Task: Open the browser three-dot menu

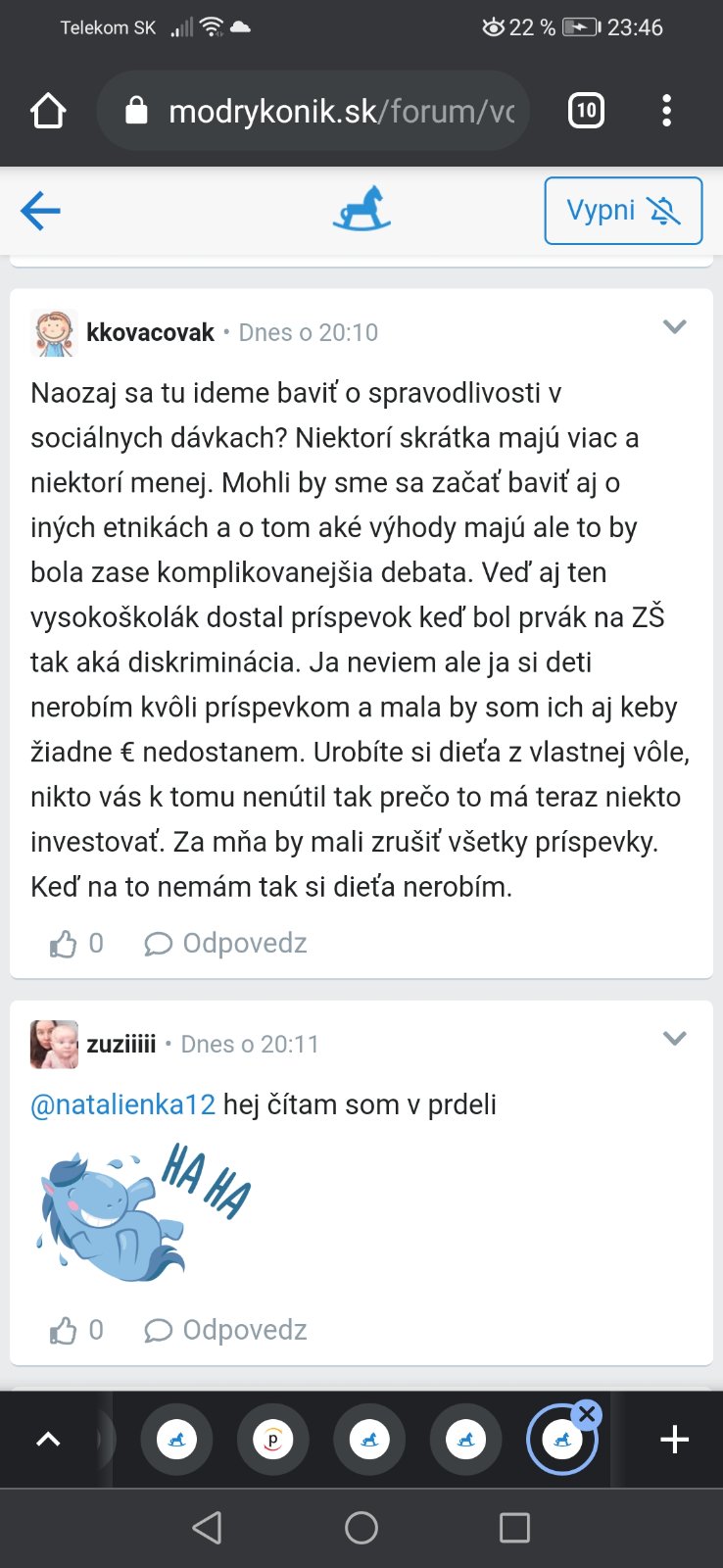Action: point(666,111)
